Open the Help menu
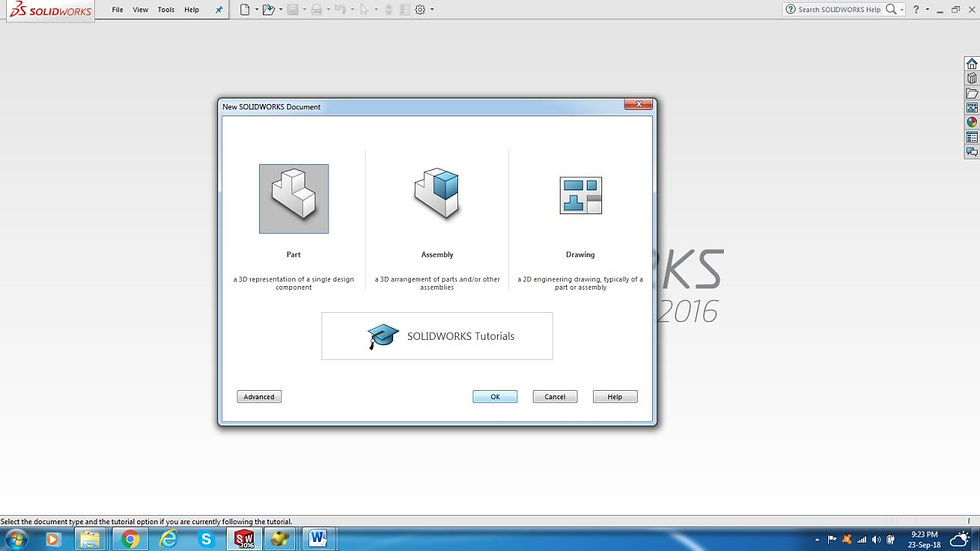 coord(192,9)
